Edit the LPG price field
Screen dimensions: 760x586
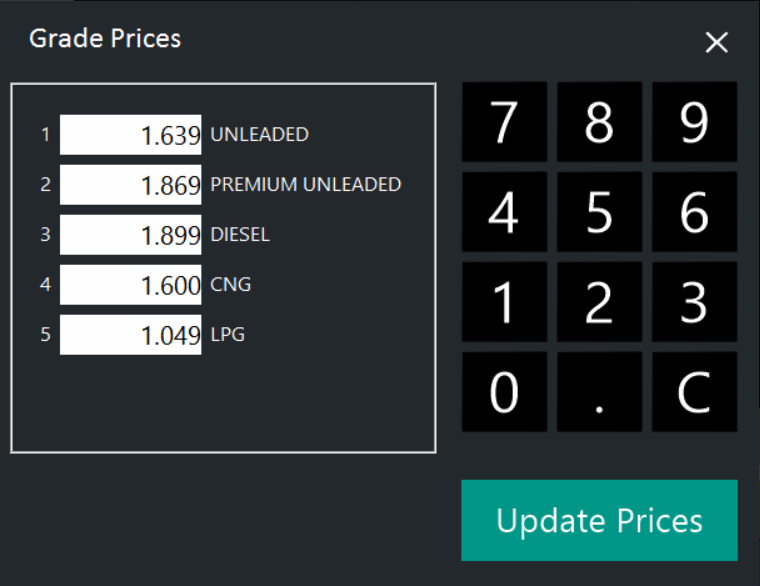131,335
